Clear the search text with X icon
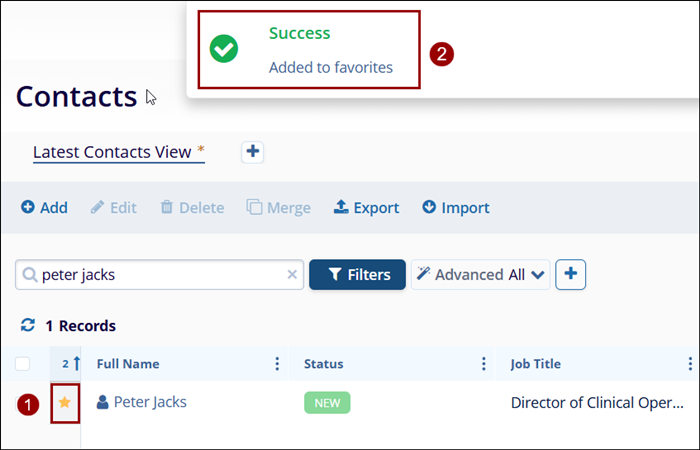This screenshot has width=700, height=450. tap(292, 275)
